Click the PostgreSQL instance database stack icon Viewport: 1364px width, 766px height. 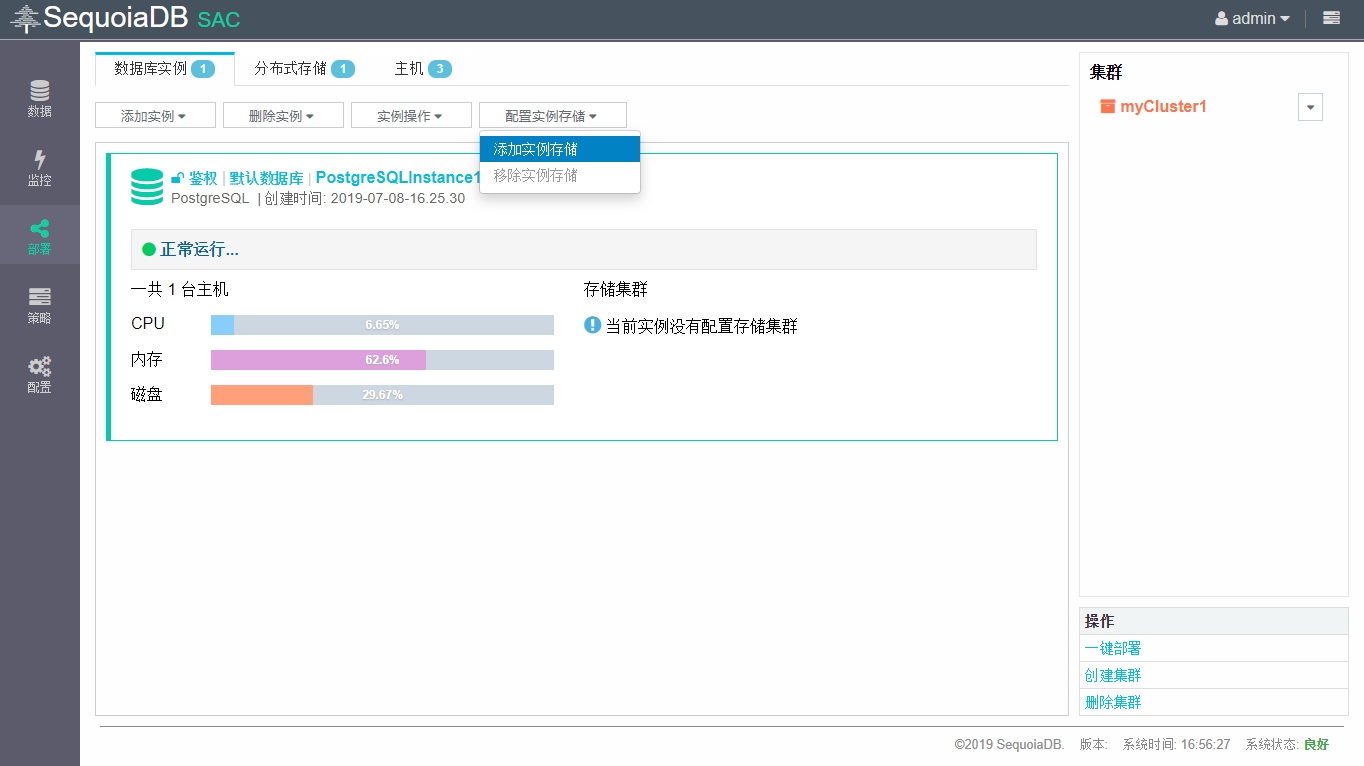pos(147,187)
